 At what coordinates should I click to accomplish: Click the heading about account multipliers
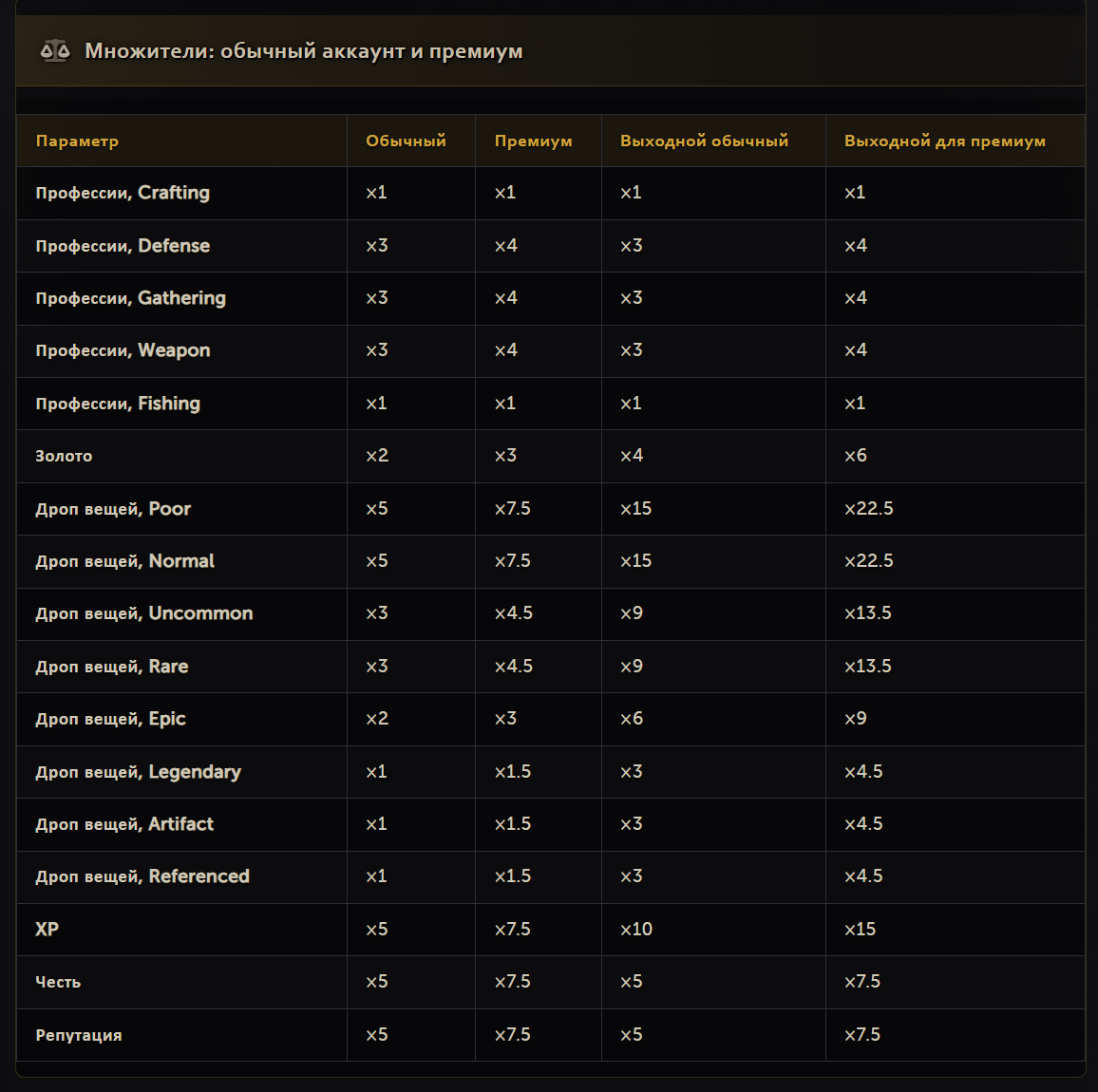click(x=303, y=51)
